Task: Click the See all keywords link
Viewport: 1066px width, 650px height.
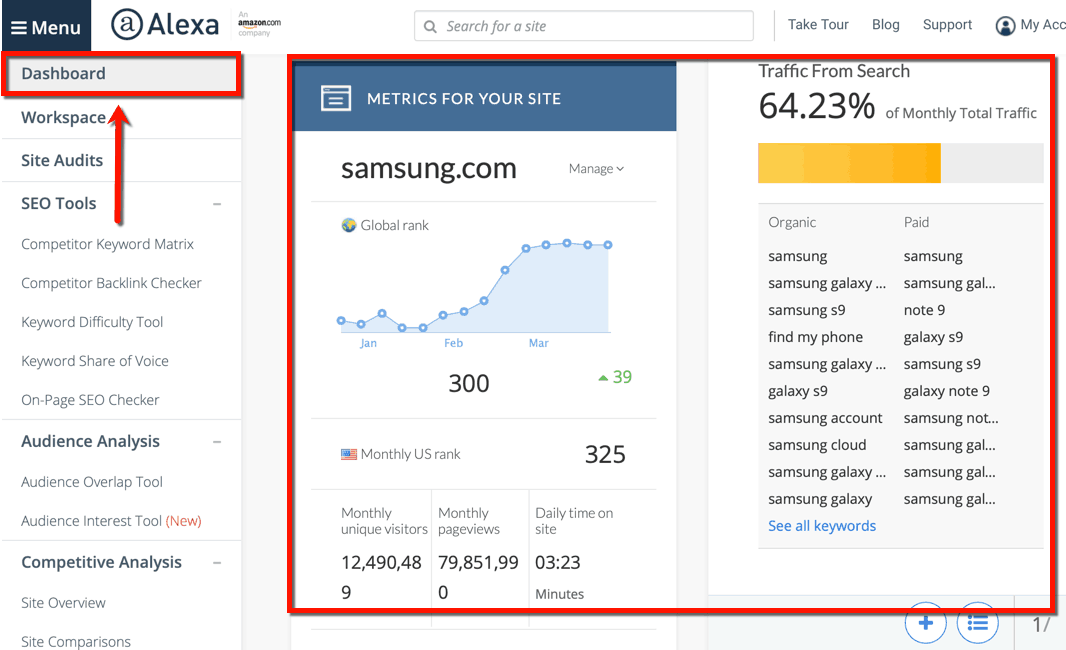Action: [821, 526]
